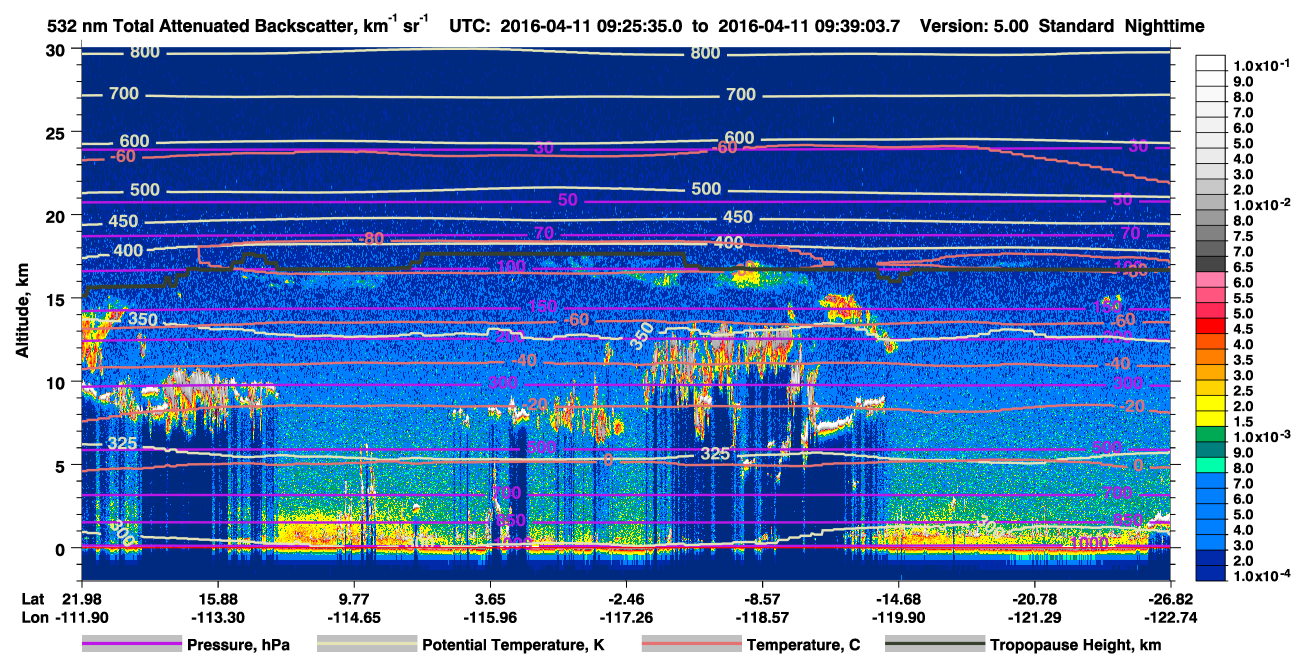Click latitude value -14.68
The height and width of the screenshot is (667, 1300).
pos(899,598)
